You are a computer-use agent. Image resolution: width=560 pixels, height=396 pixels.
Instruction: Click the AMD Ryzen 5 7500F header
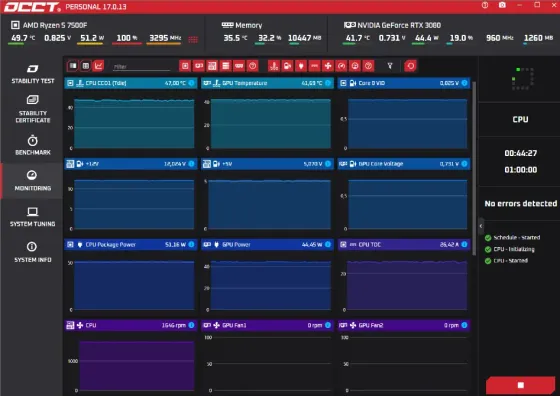[x=49, y=25]
